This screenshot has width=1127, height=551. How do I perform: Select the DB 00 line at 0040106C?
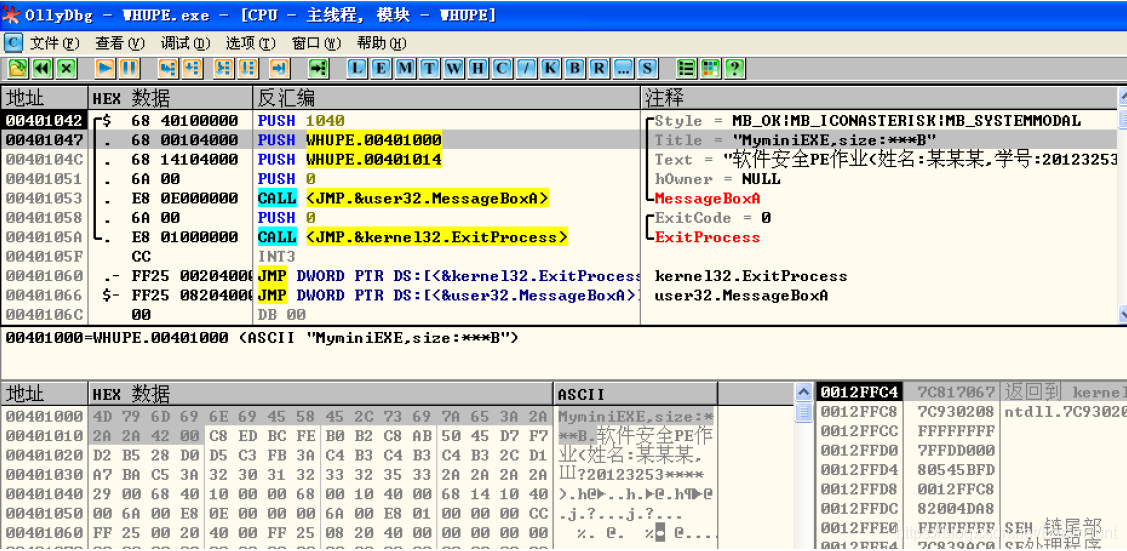559,315
